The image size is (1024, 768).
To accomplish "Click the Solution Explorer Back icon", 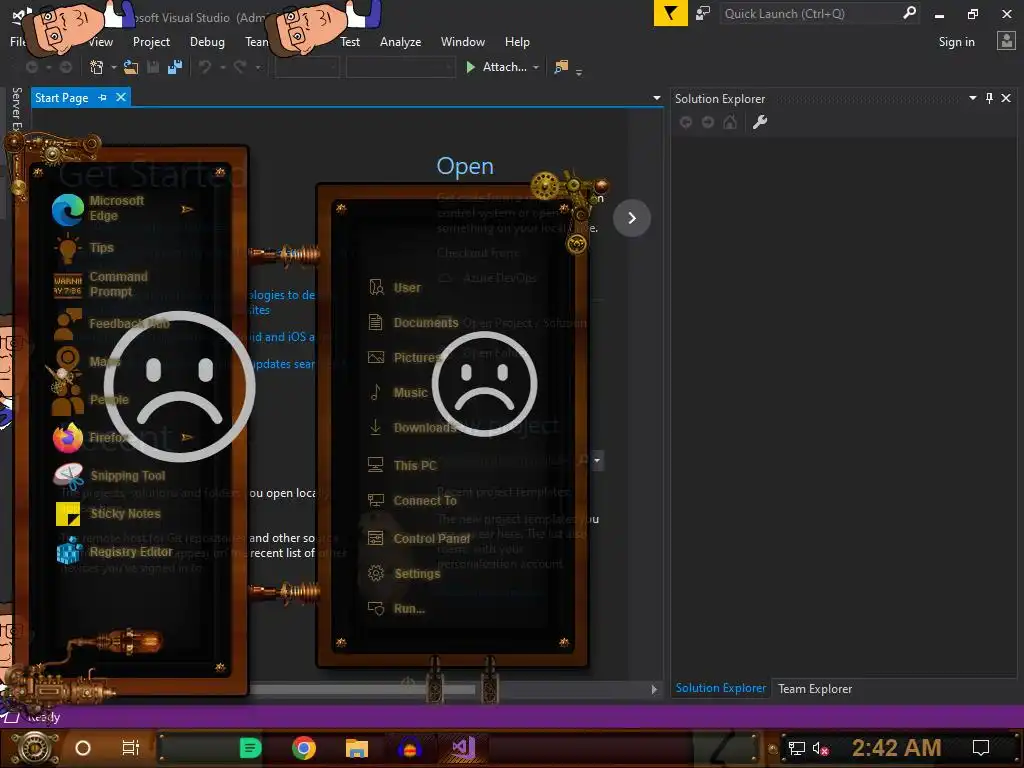I will 686,122.
